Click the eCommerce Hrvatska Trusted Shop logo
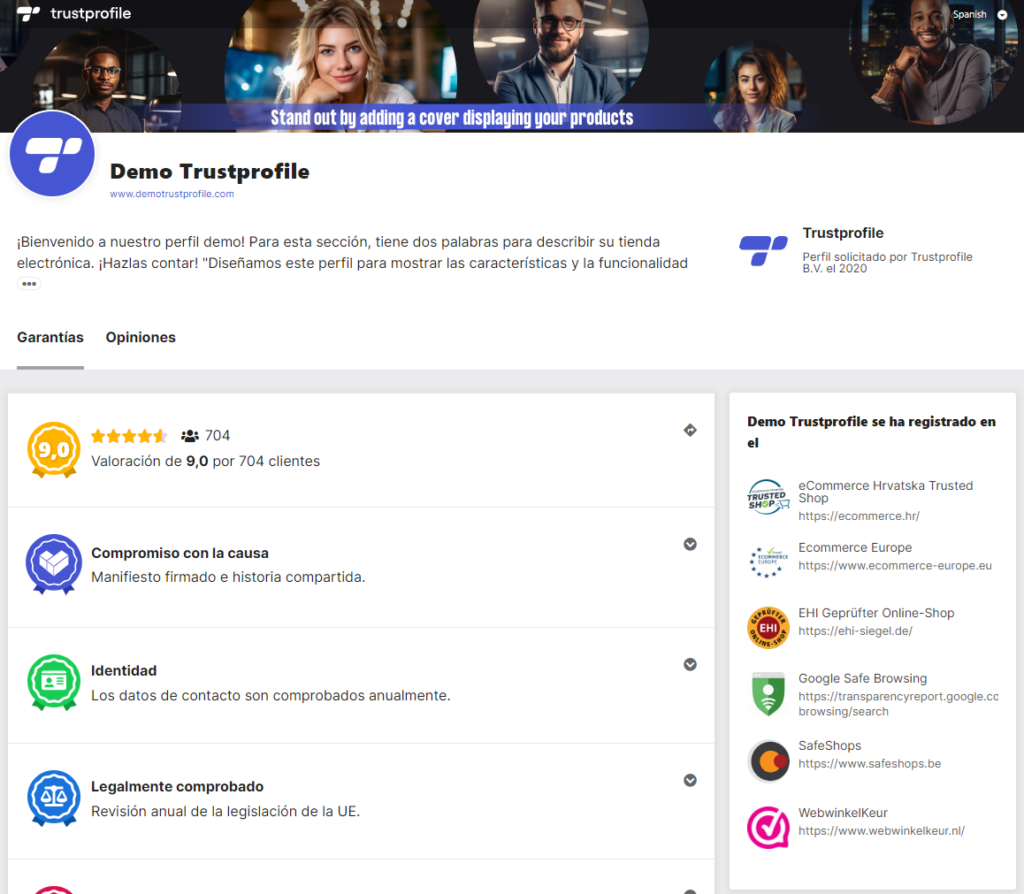 pos(768,497)
